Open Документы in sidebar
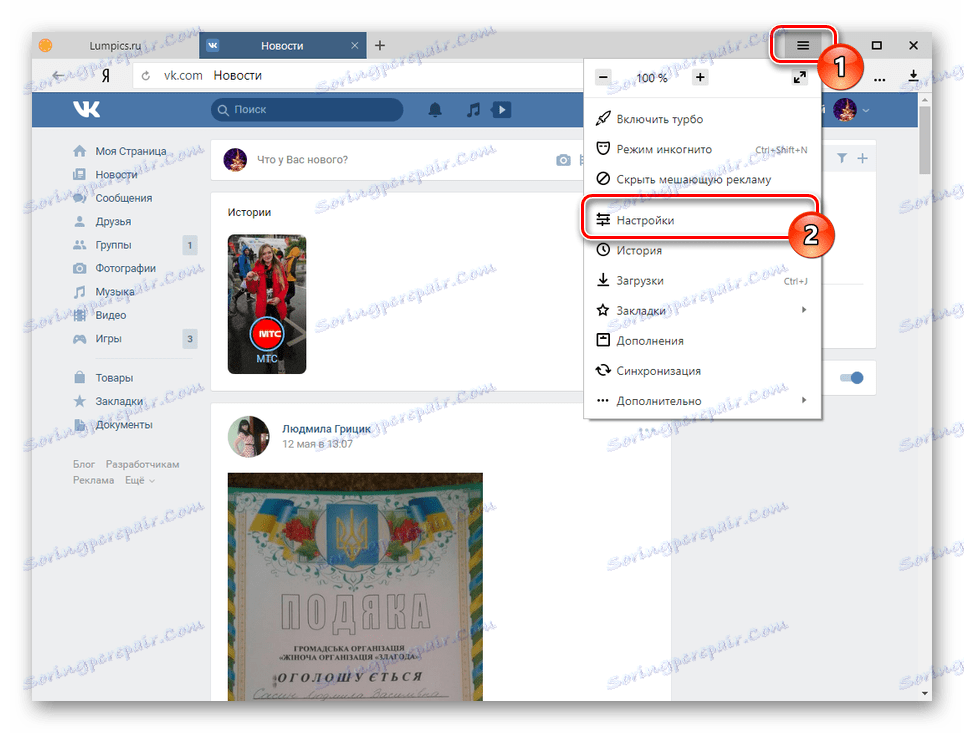The image size is (964, 733). [x=124, y=425]
